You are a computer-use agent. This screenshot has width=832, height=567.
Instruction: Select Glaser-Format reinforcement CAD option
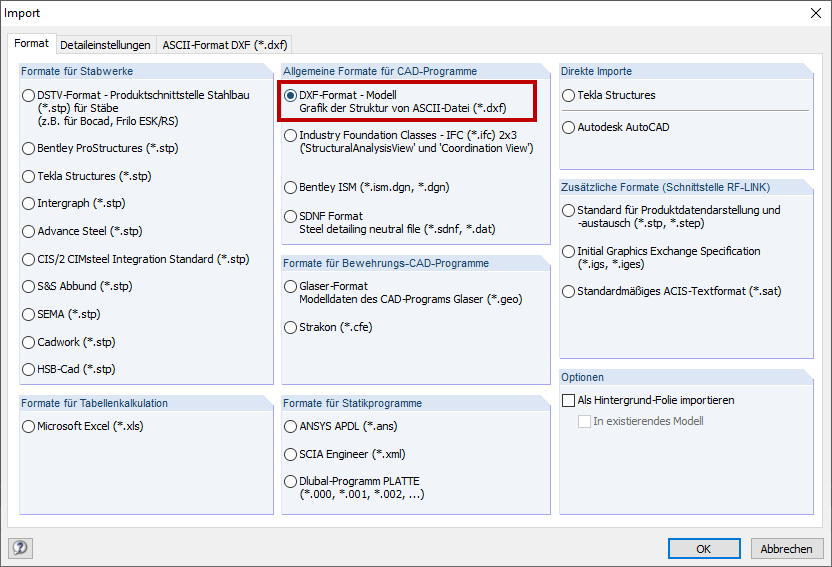290,287
